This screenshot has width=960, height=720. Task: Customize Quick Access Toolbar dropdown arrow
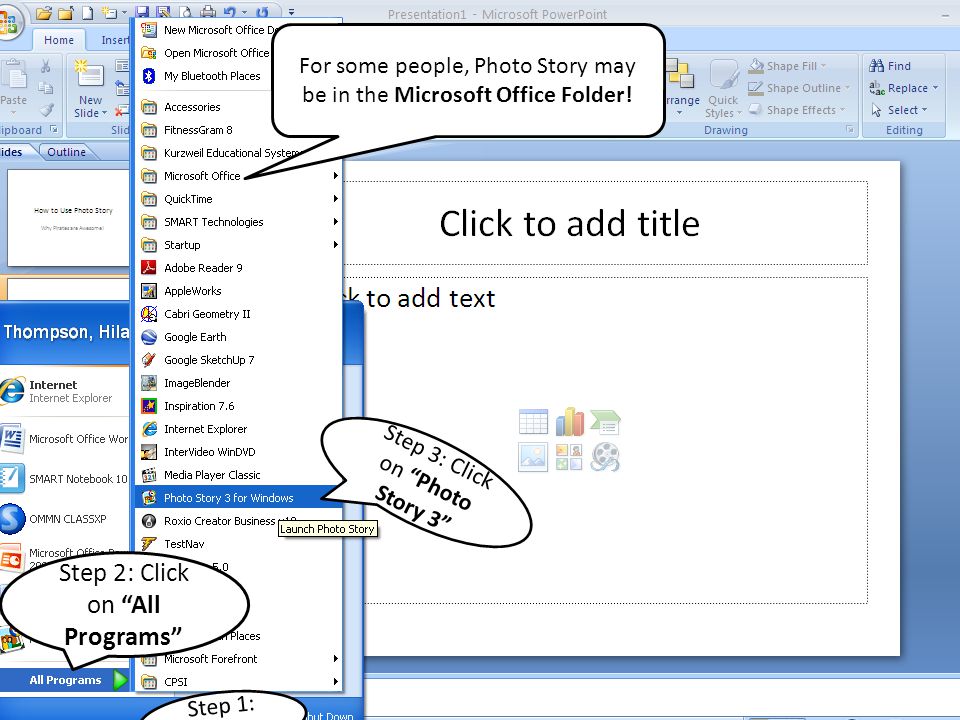[291, 12]
